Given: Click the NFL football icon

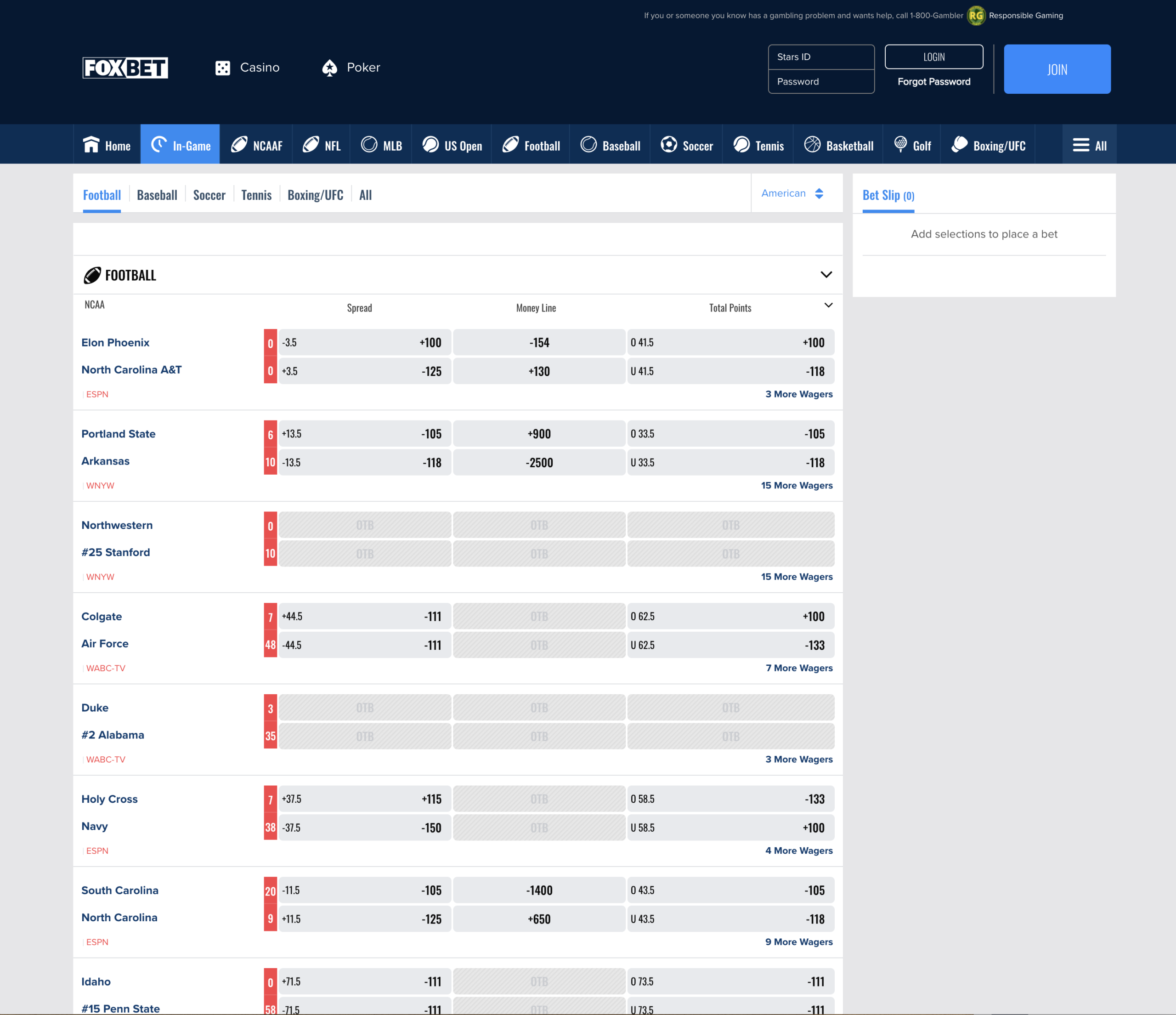Looking at the screenshot, I should click(x=311, y=145).
